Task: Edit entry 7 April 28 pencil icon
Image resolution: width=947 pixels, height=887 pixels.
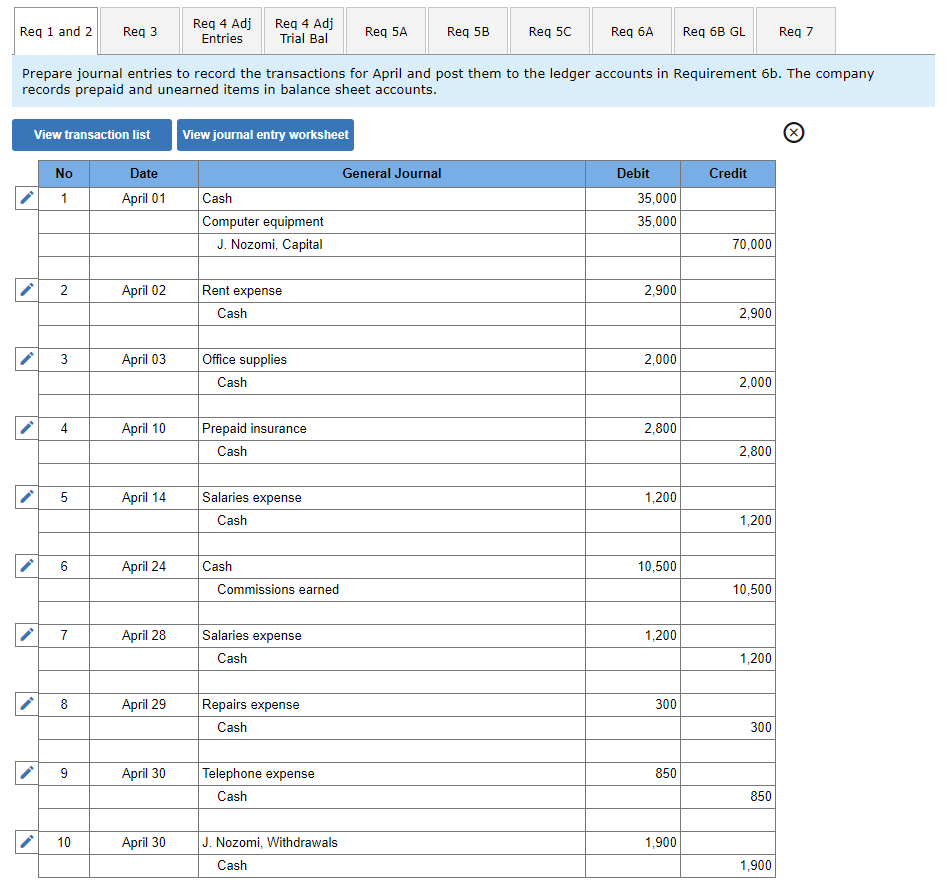Action: point(27,635)
